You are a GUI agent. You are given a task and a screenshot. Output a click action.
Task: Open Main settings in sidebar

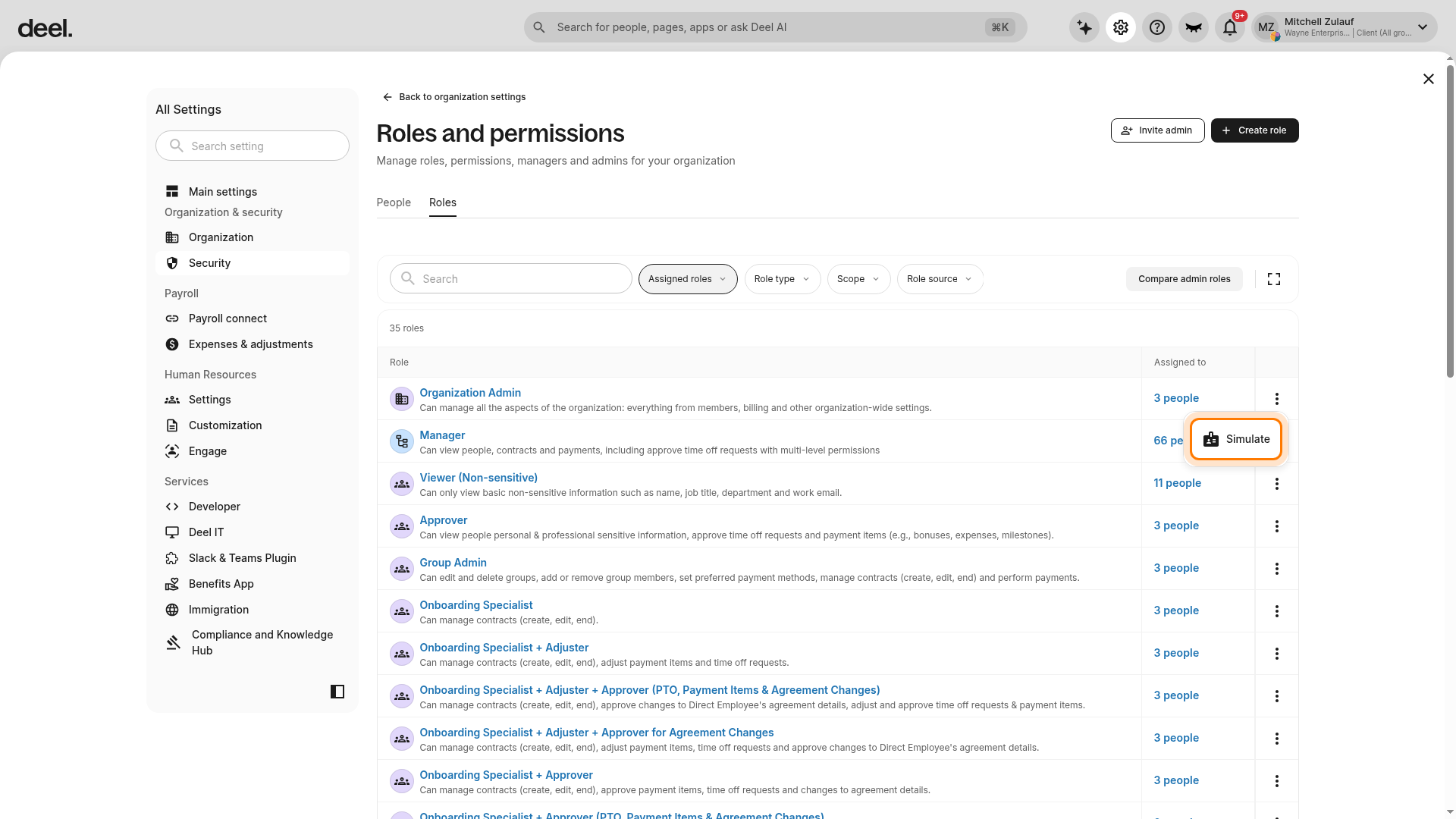tap(253, 192)
